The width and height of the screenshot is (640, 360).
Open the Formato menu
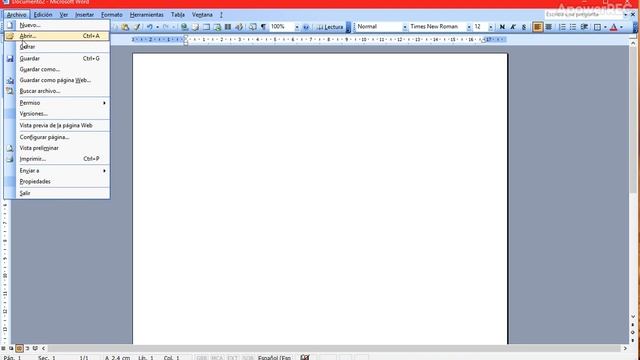point(111,15)
